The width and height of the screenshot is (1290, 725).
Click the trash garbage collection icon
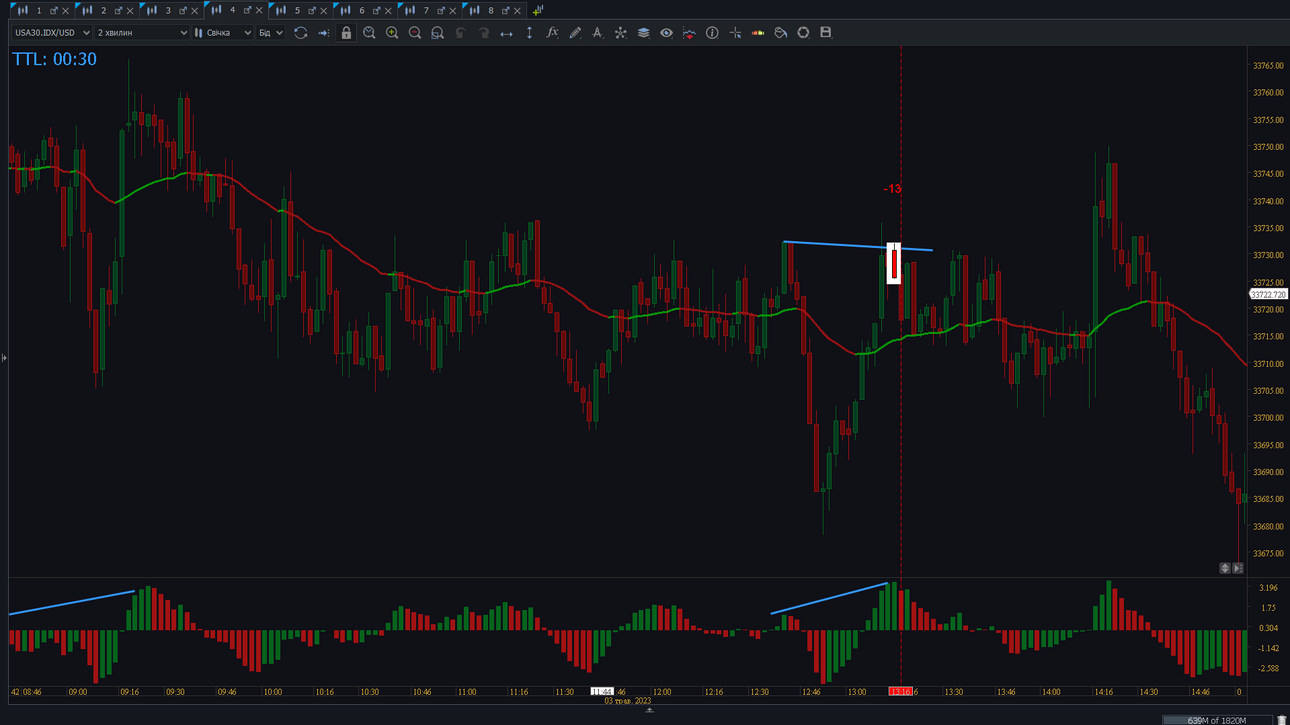click(x=1282, y=720)
